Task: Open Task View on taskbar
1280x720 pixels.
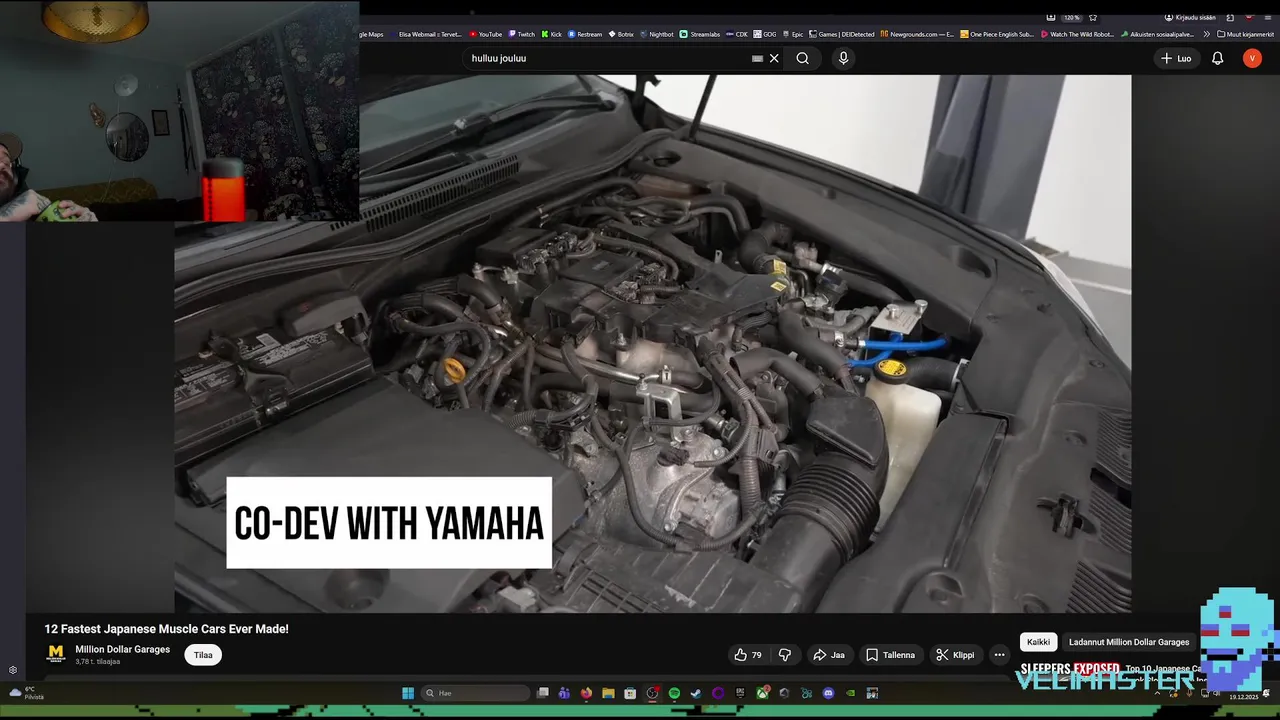Action: tap(543, 693)
